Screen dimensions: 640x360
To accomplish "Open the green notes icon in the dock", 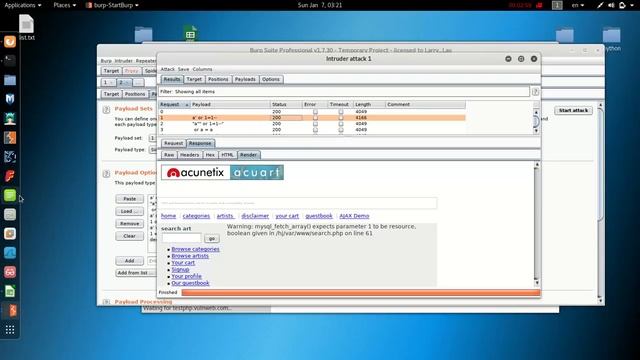I will coord(10,195).
